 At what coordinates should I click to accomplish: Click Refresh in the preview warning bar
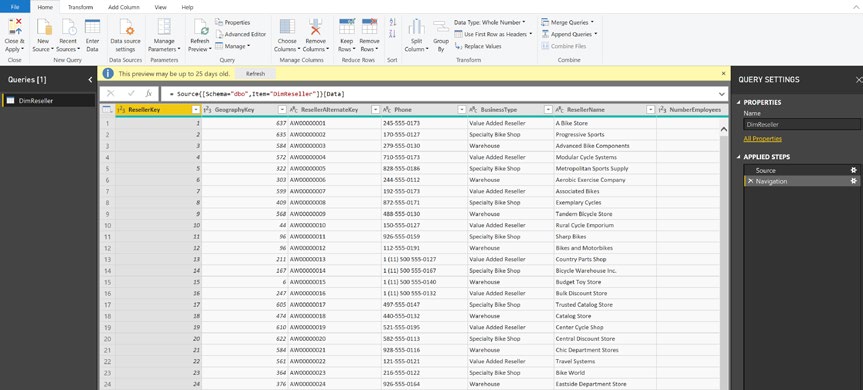coord(255,74)
